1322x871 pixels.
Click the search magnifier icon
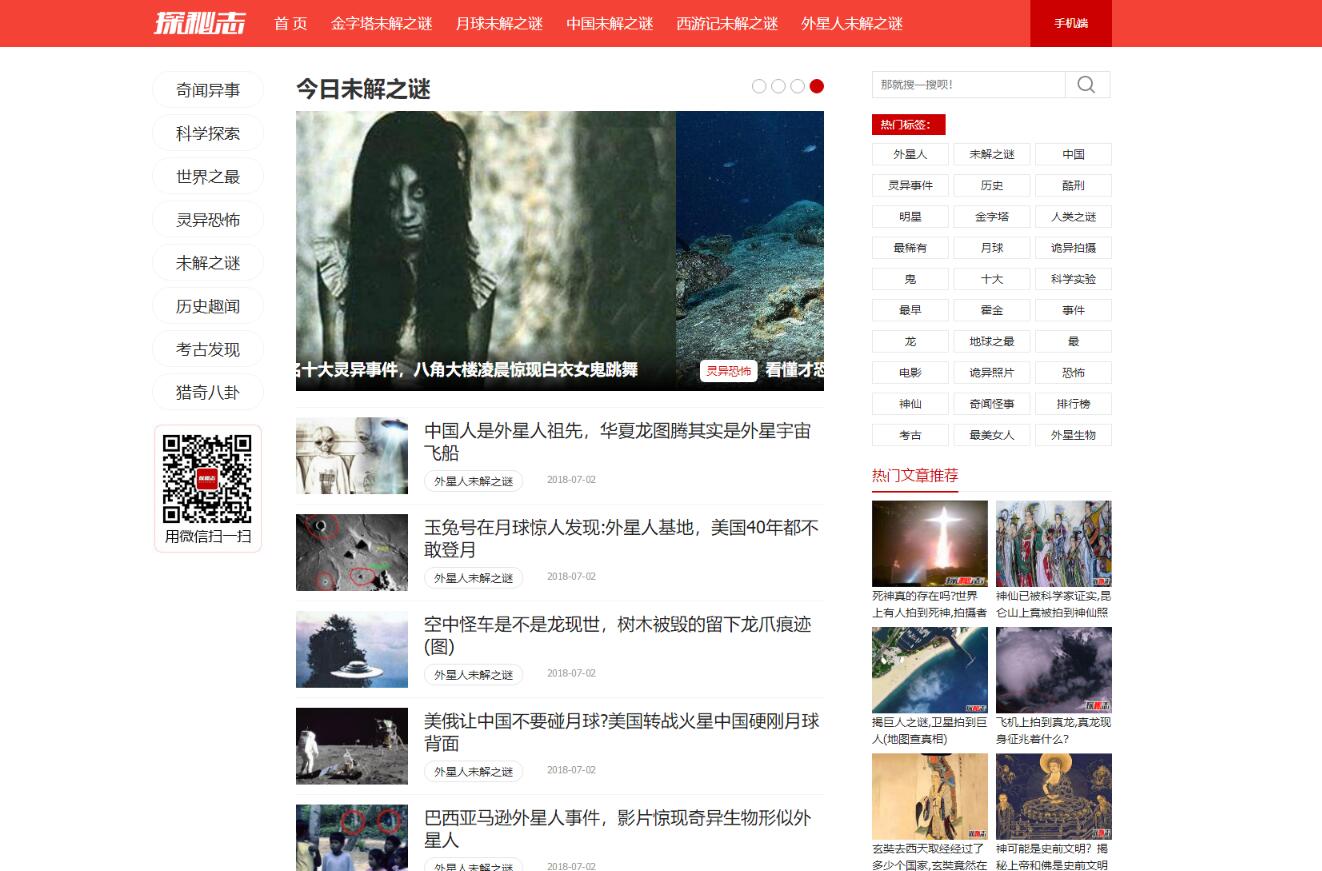click(1087, 84)
